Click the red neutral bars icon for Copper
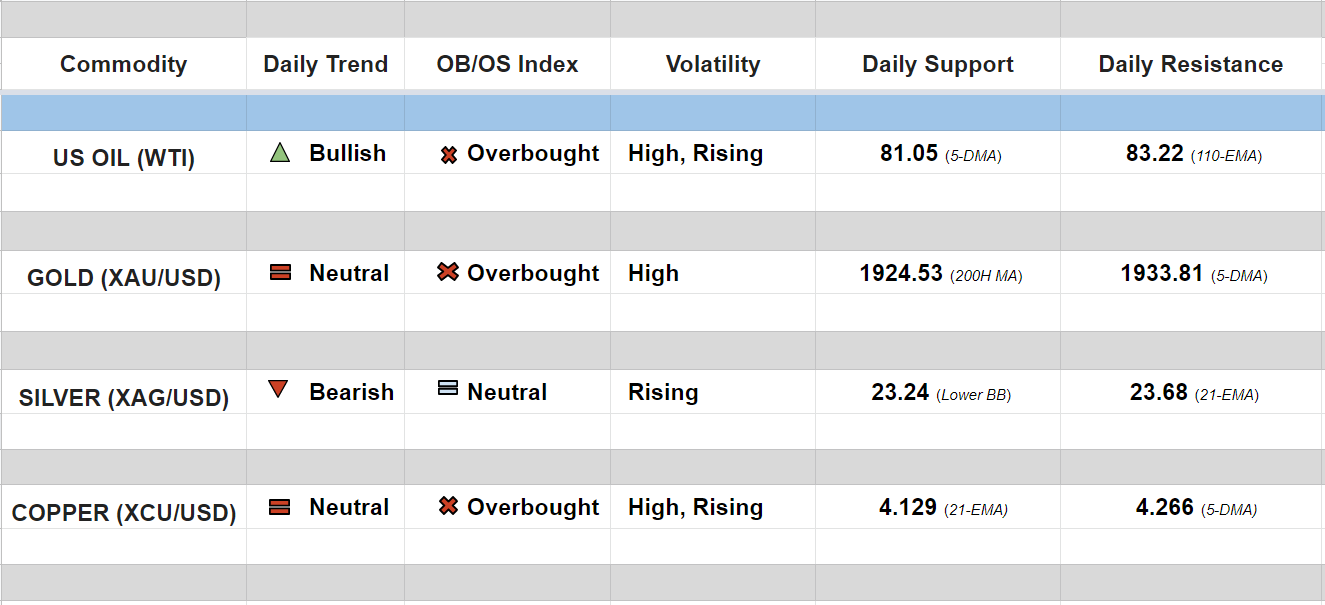The height and width of the screenshot is (605, 1325). point(280,507)
